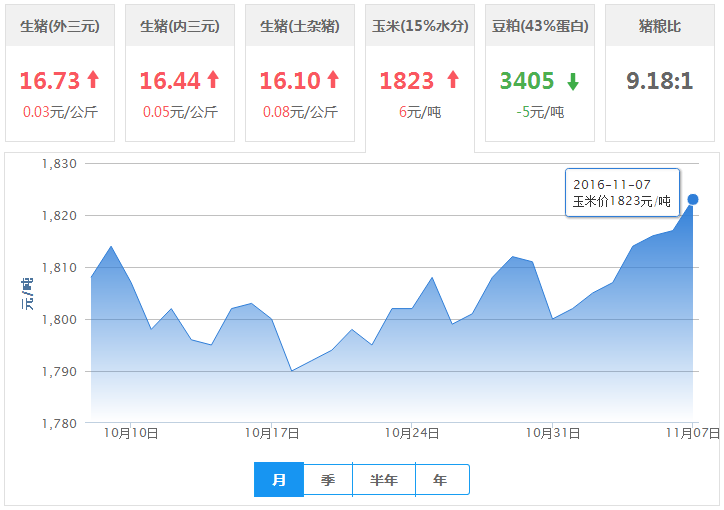Switch chart to 半年 range
The height and width of the screenshot is (510, 724).
(384, 480)
